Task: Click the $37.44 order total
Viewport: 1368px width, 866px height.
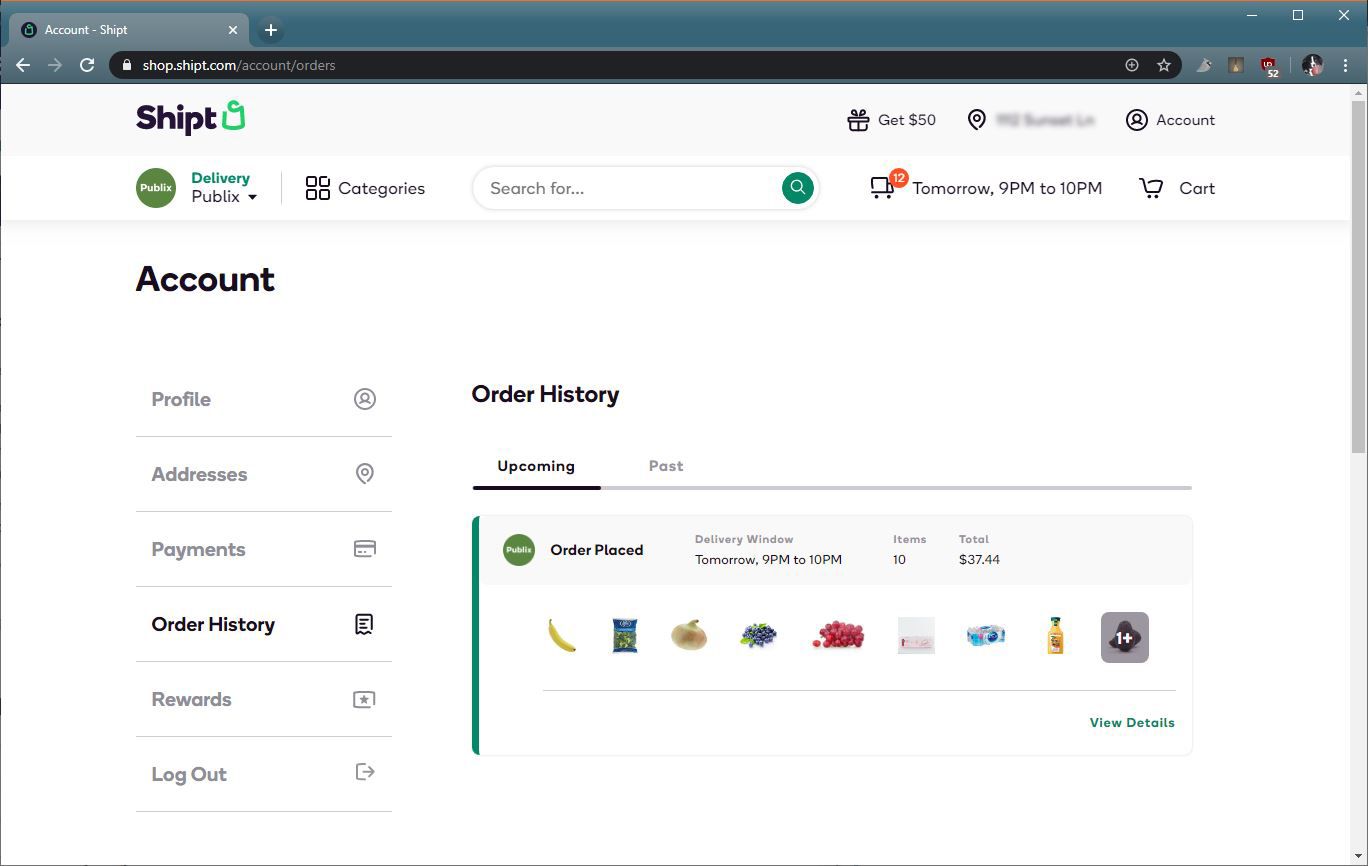Action: click(x=979, y=560)
